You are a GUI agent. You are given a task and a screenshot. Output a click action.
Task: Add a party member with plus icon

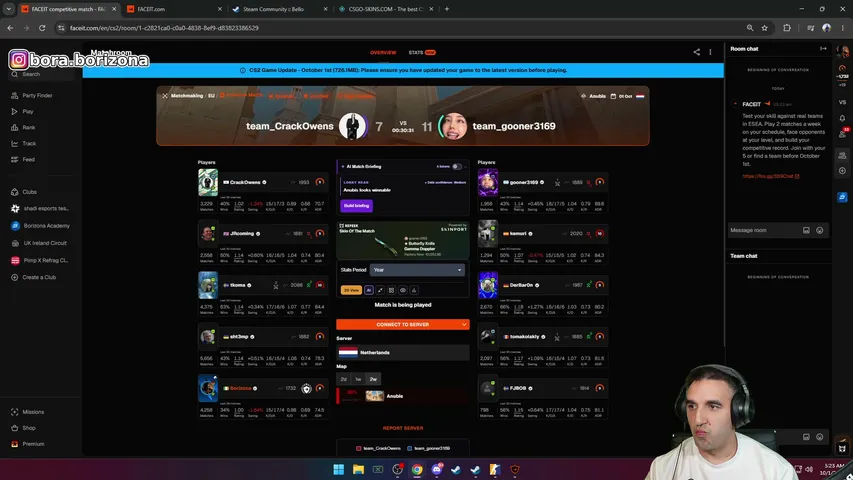(842, 171)
